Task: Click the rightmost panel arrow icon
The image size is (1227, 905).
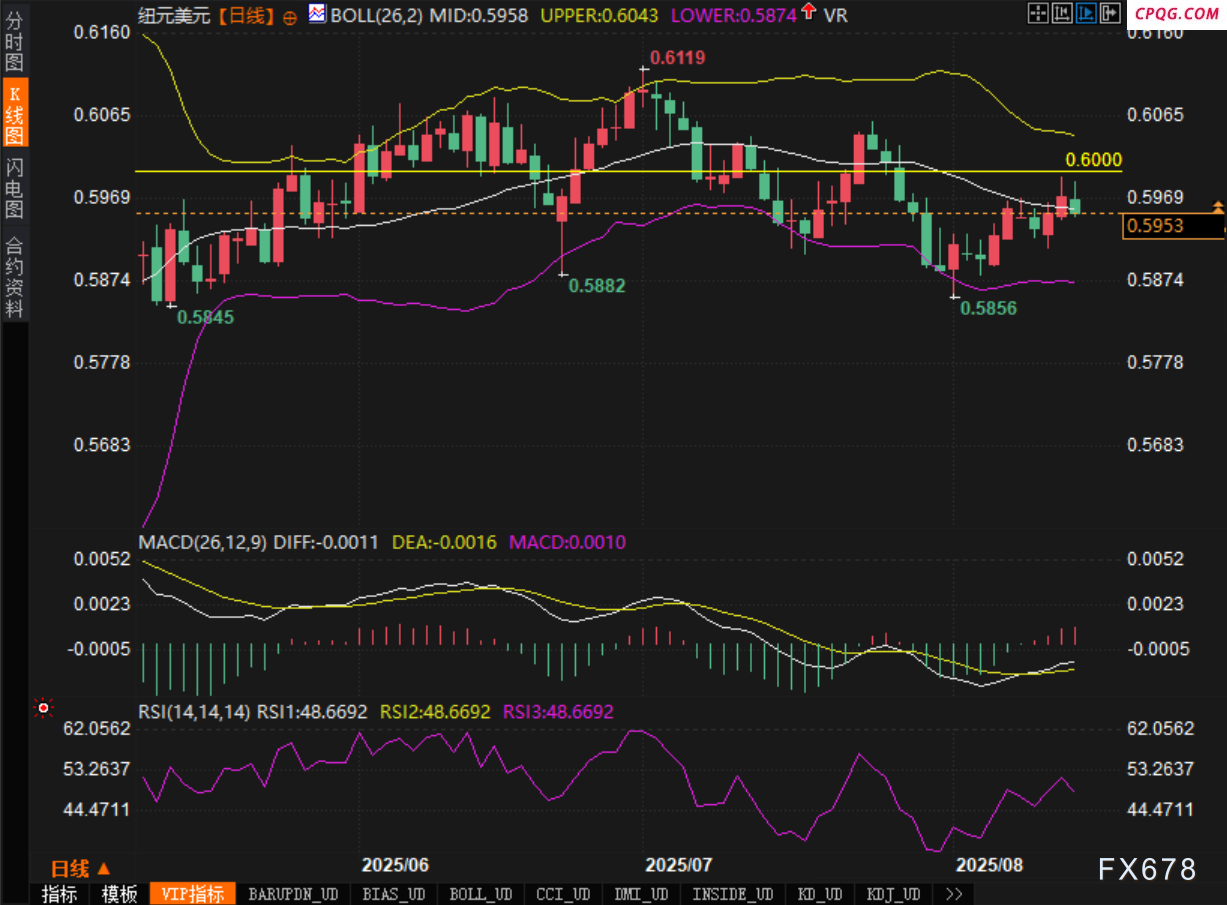Action: click(x=1109, y=13)
